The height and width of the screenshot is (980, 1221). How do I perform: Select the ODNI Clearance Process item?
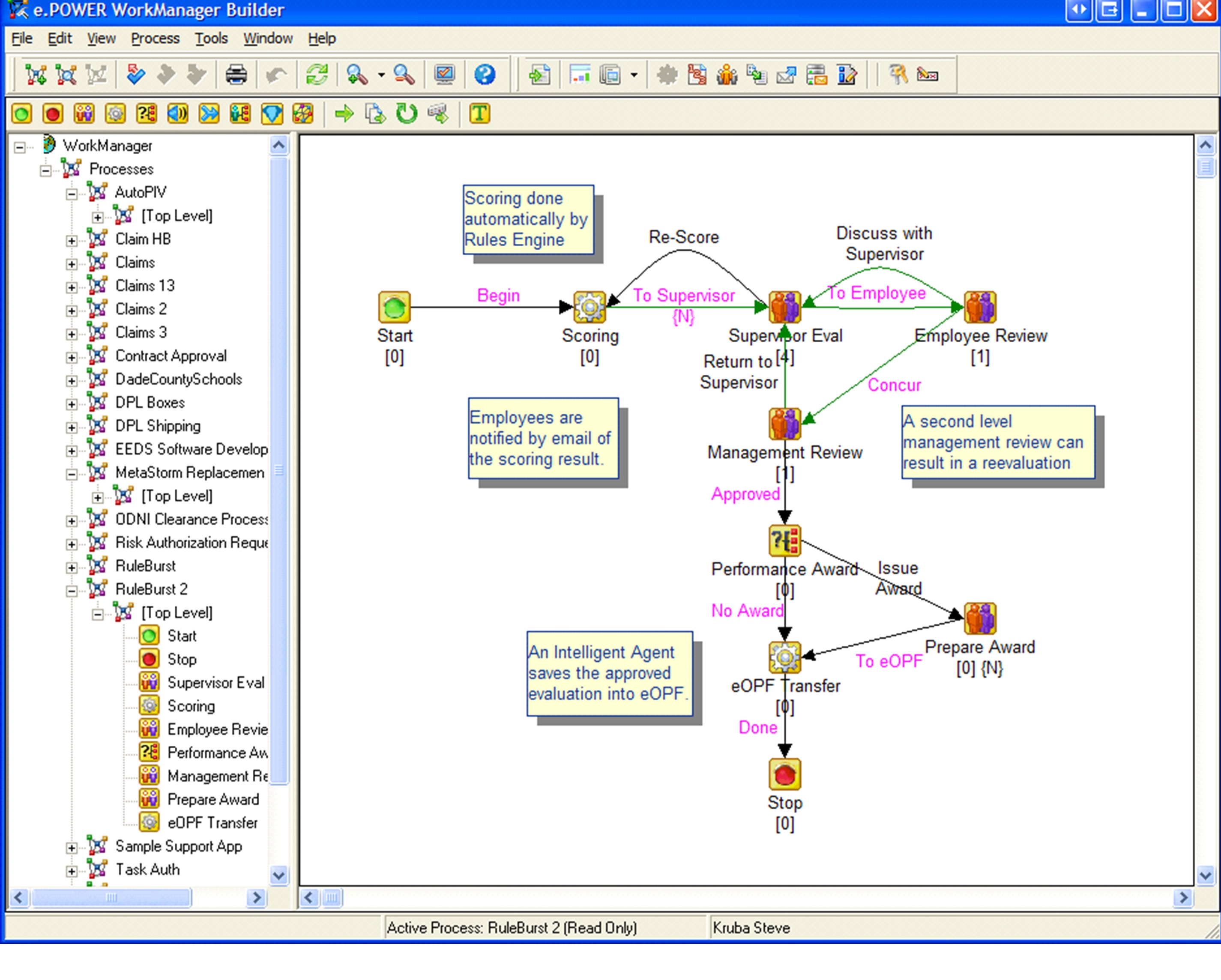pos(192,519)
